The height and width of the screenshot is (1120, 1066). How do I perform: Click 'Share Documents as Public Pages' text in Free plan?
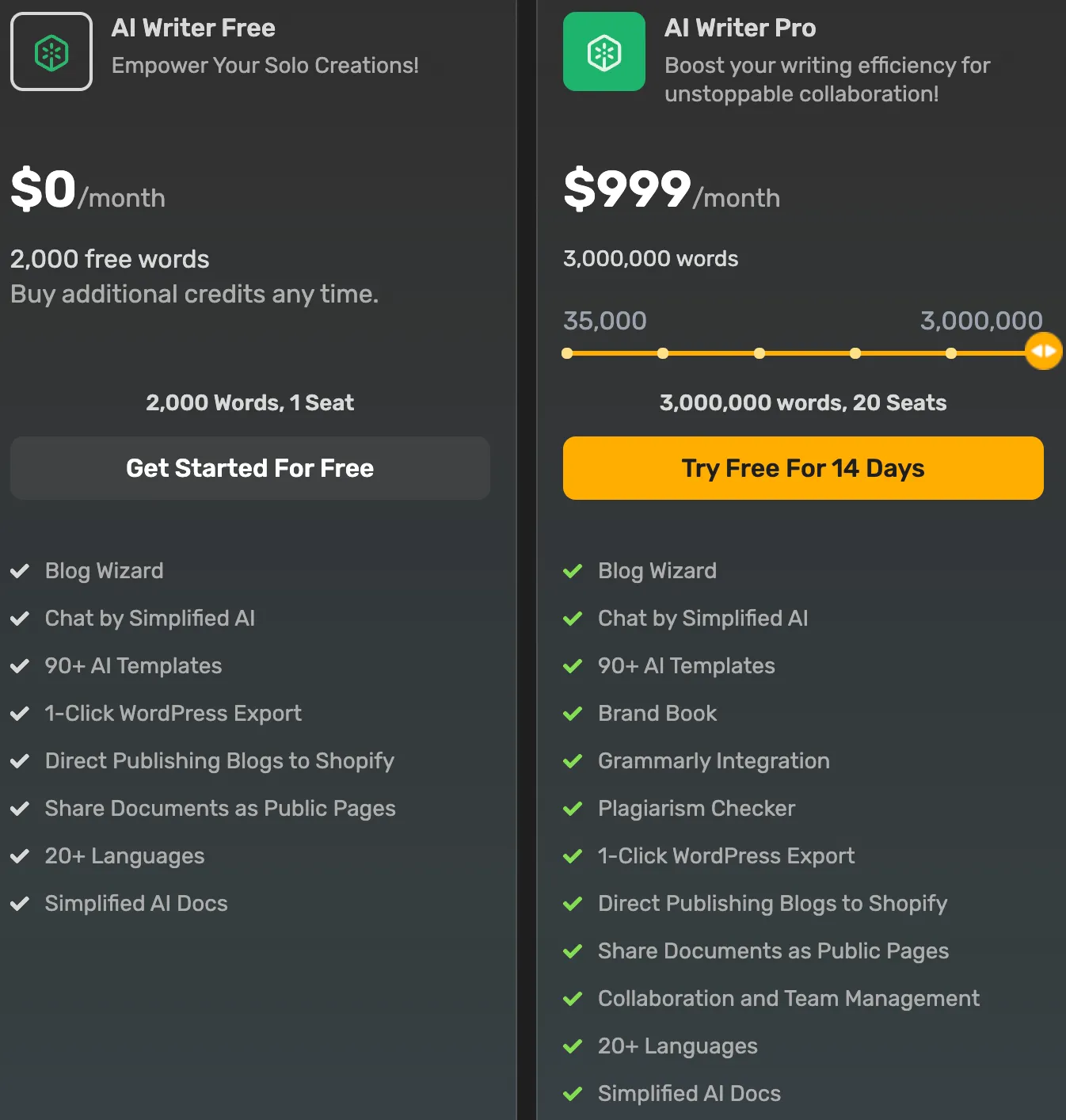[x=221, y=808]
